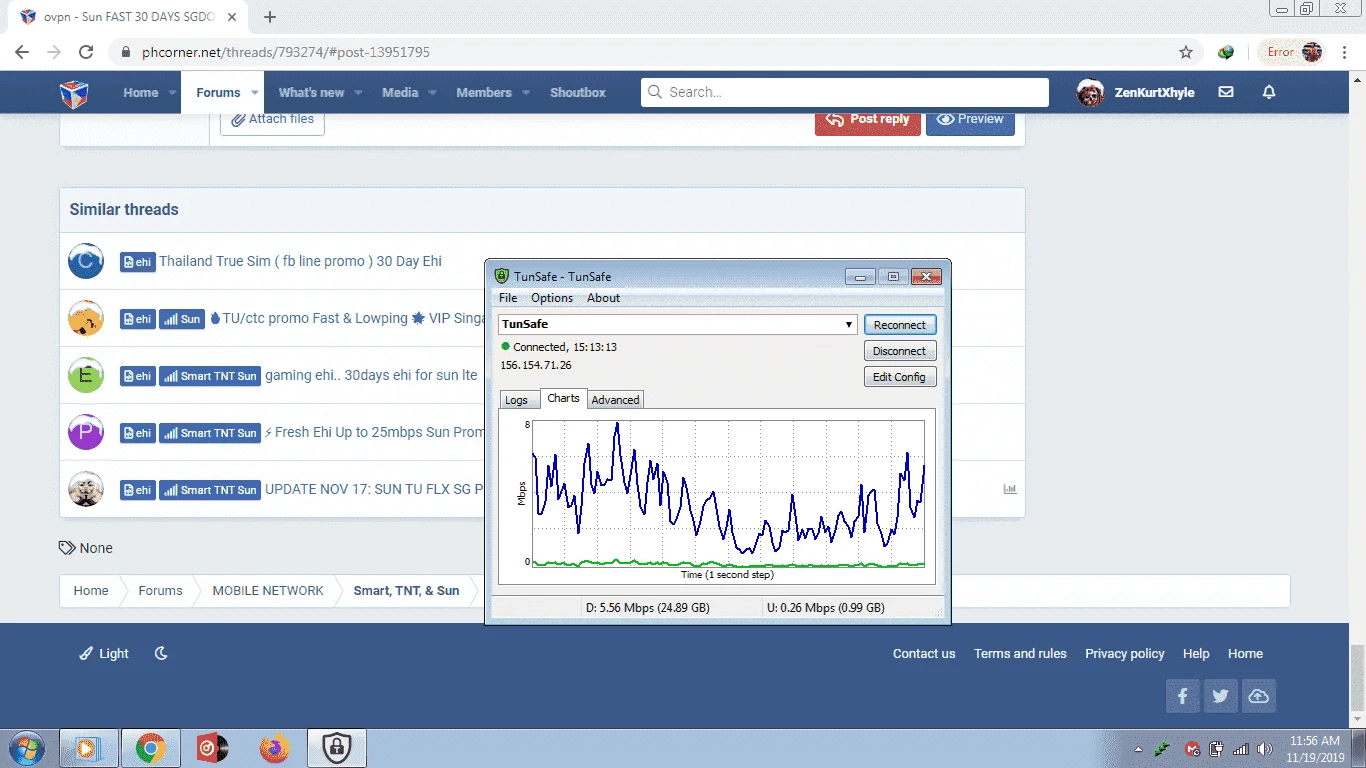Reload the page

[x=86, y=52]
